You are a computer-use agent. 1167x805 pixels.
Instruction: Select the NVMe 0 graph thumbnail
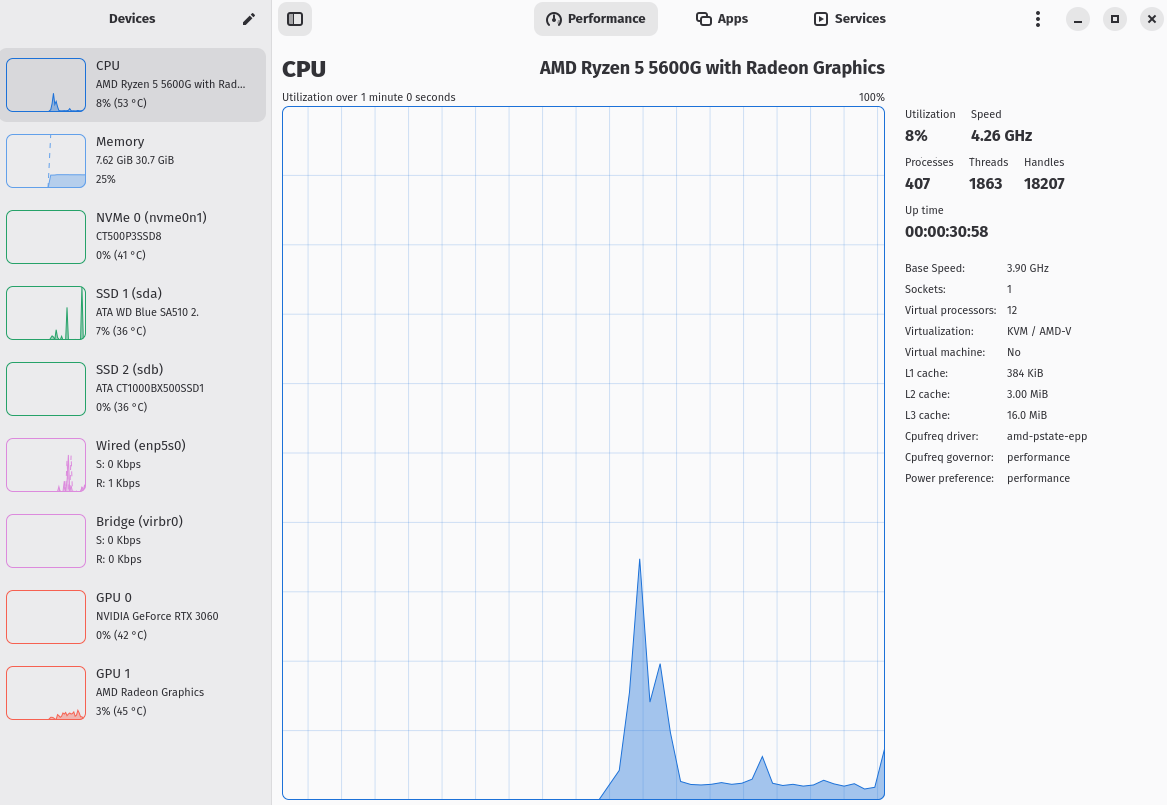(x=46, y=237)
